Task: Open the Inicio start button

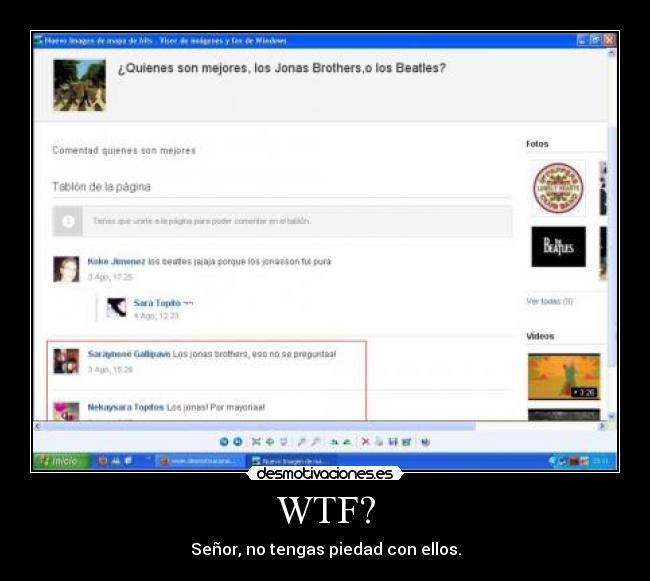Action: coord(61,461)
